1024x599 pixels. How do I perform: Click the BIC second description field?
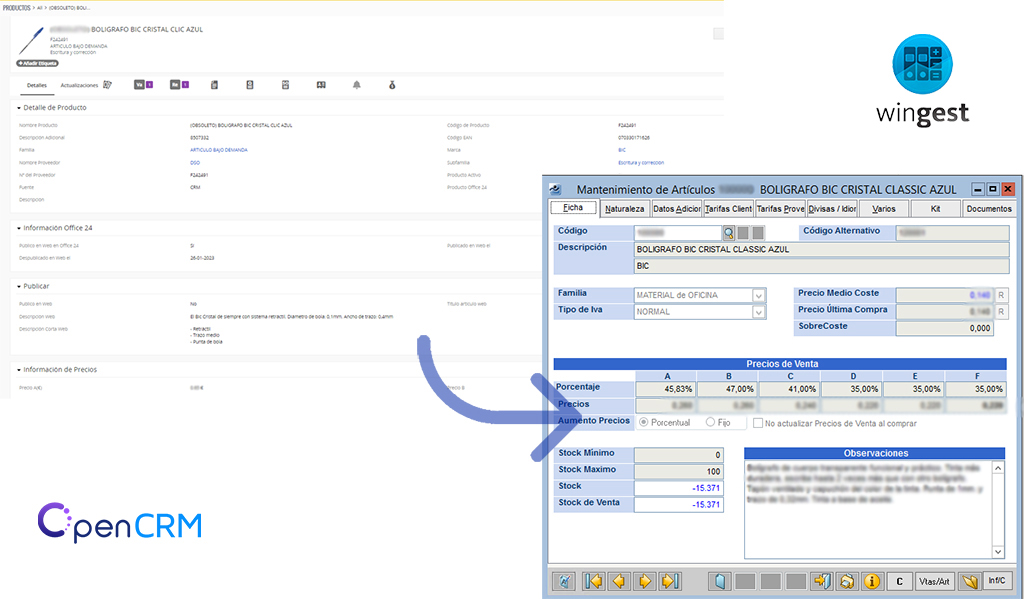click(822, 266)
